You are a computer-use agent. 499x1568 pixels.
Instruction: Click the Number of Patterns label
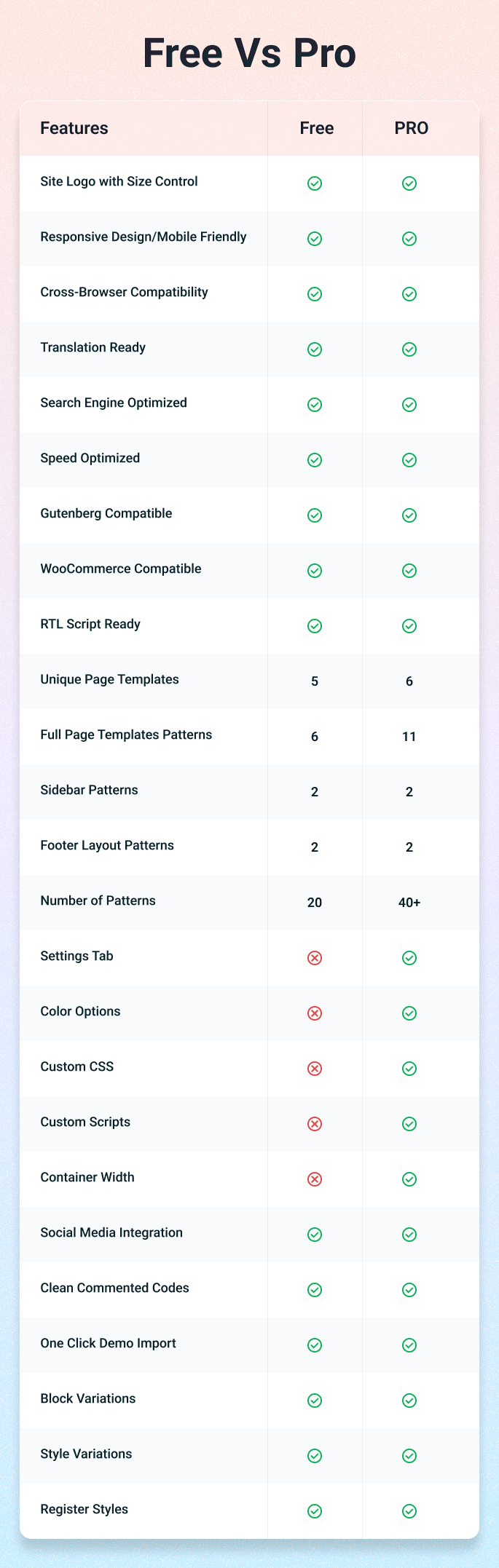98,900
